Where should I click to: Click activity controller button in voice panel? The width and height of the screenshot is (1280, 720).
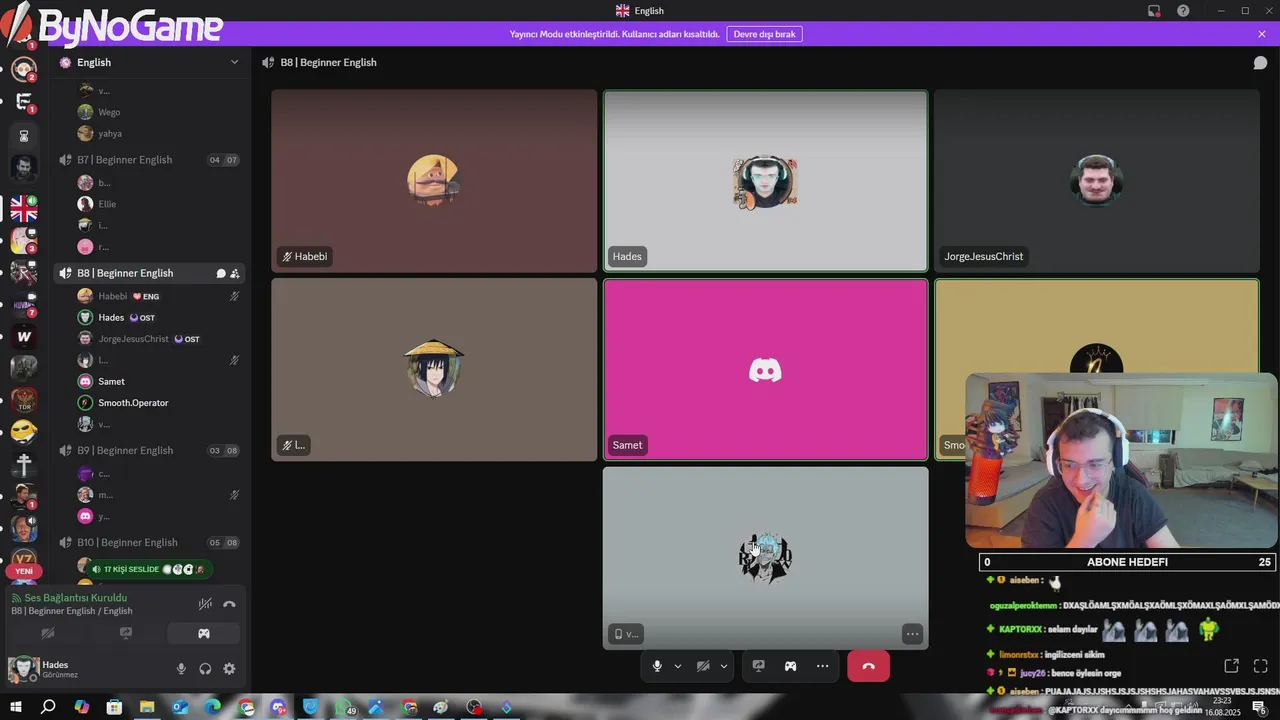204,633
